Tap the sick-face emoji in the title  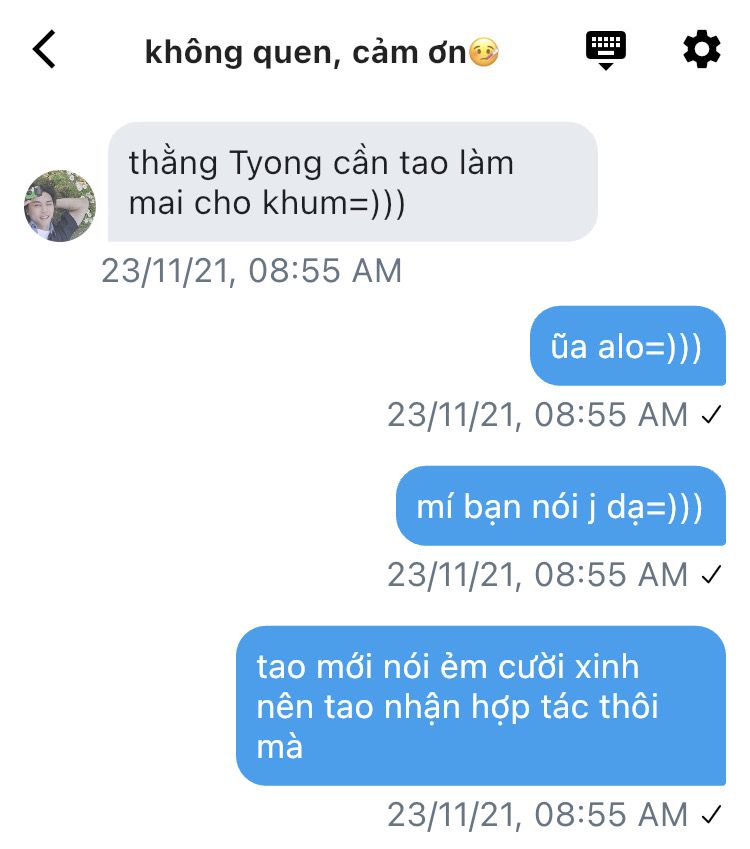[x=484, y=53]
